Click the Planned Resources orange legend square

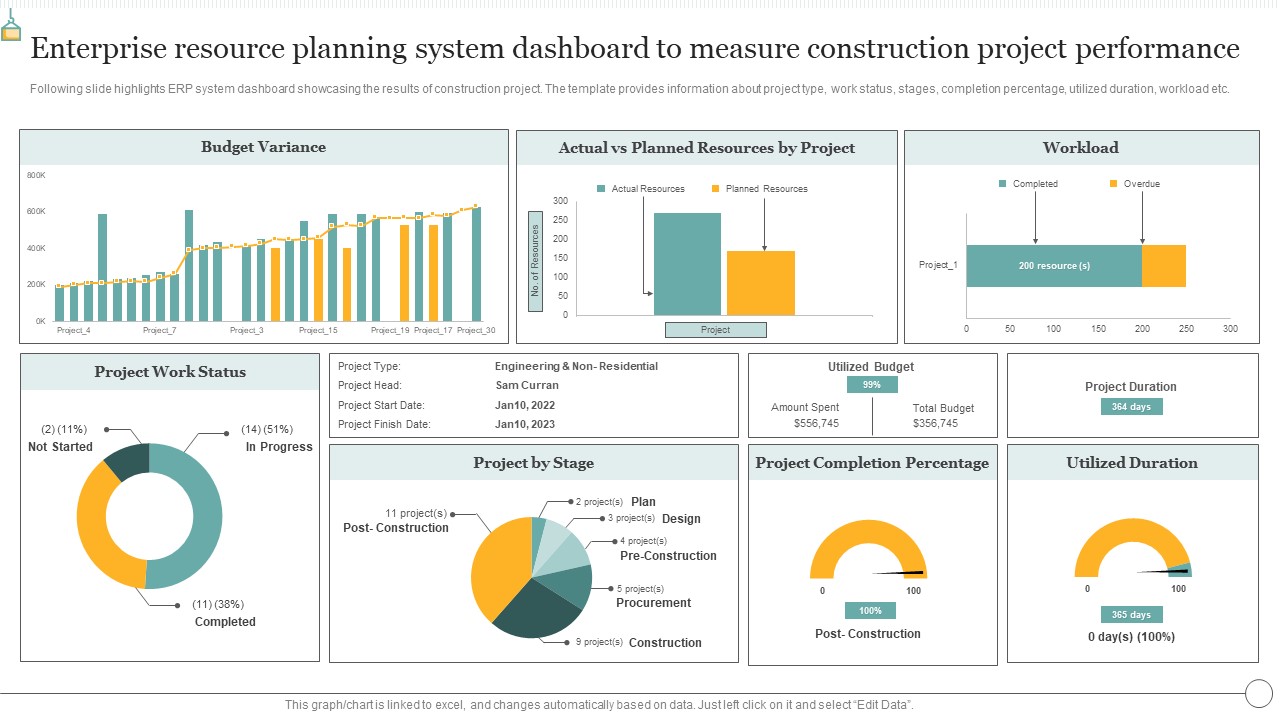715,188
